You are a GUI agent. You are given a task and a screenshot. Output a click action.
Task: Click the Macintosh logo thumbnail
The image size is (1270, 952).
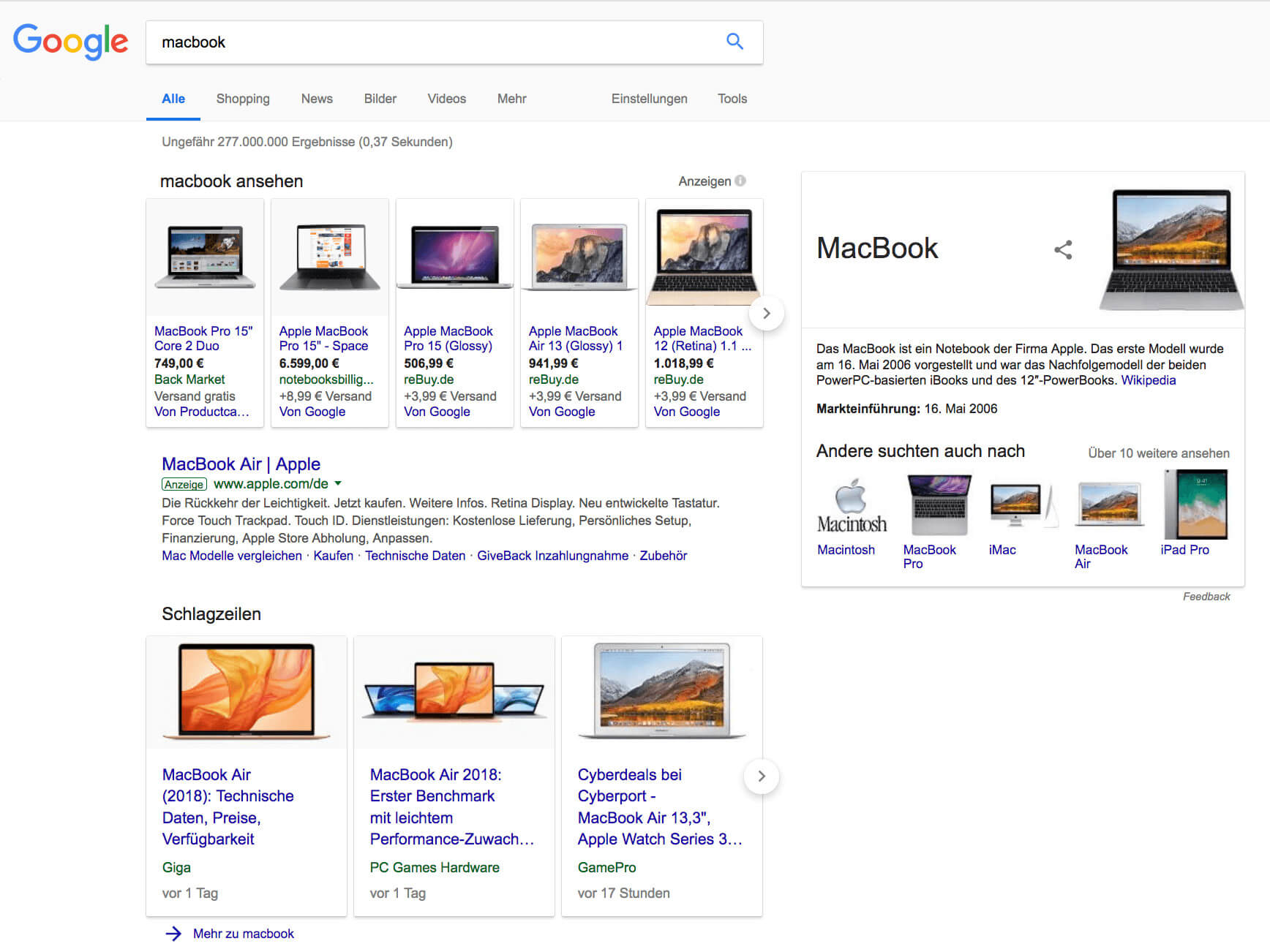coord(852,505)
